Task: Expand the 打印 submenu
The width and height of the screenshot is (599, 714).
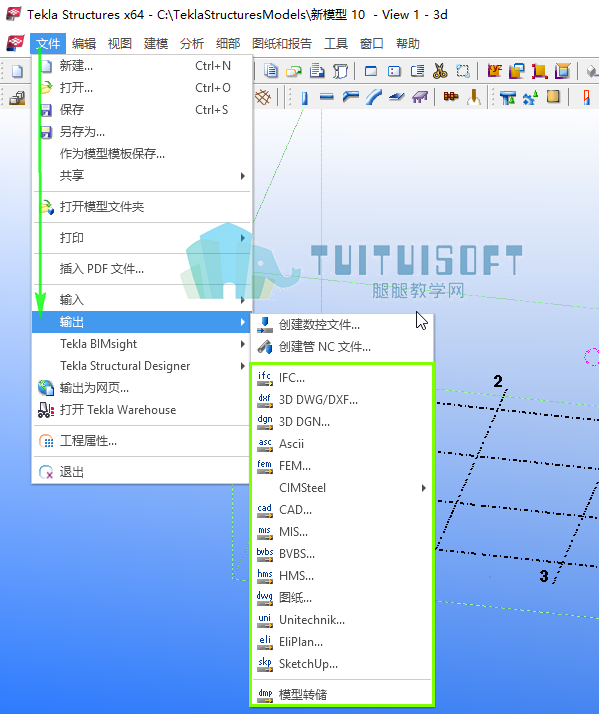Action: (142, 238)
